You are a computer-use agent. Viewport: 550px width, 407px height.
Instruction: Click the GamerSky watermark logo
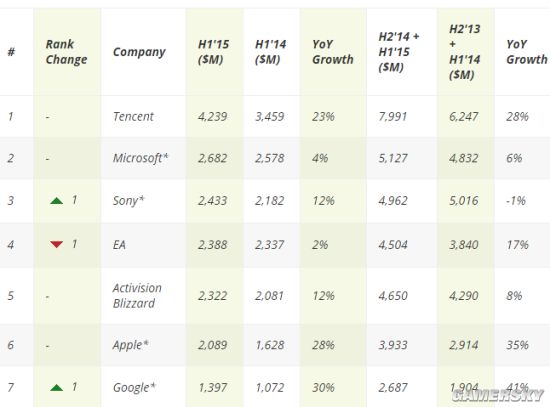tap(497, 395)
